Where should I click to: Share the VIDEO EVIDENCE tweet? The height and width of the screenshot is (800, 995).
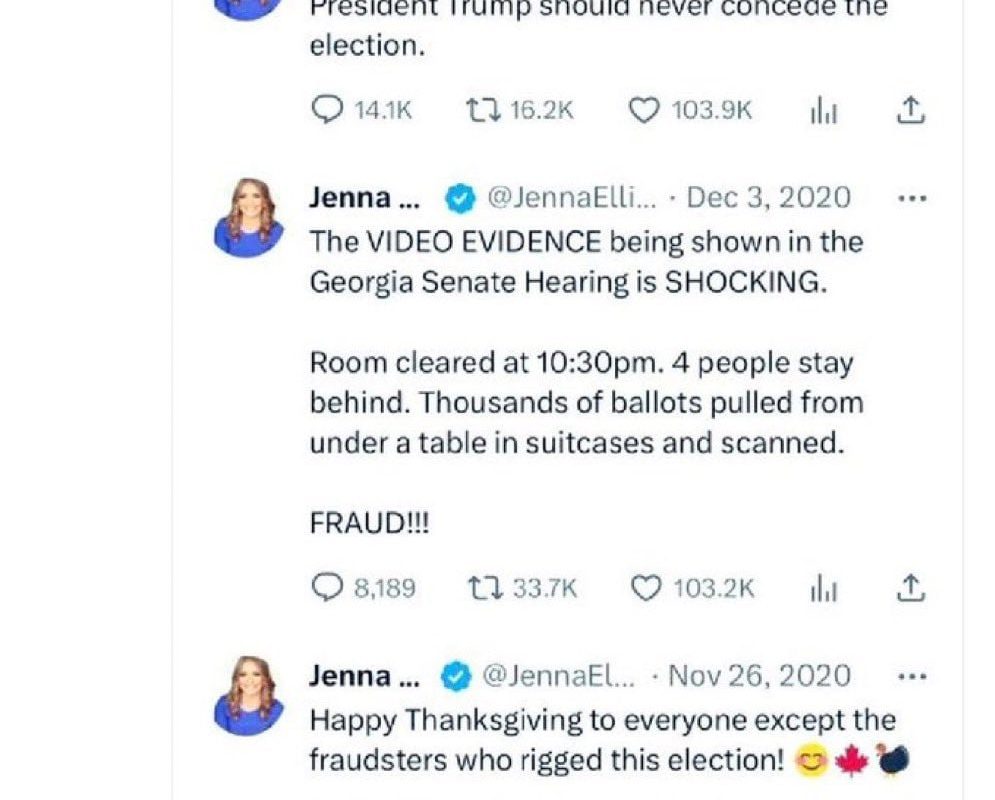[909, 588]
